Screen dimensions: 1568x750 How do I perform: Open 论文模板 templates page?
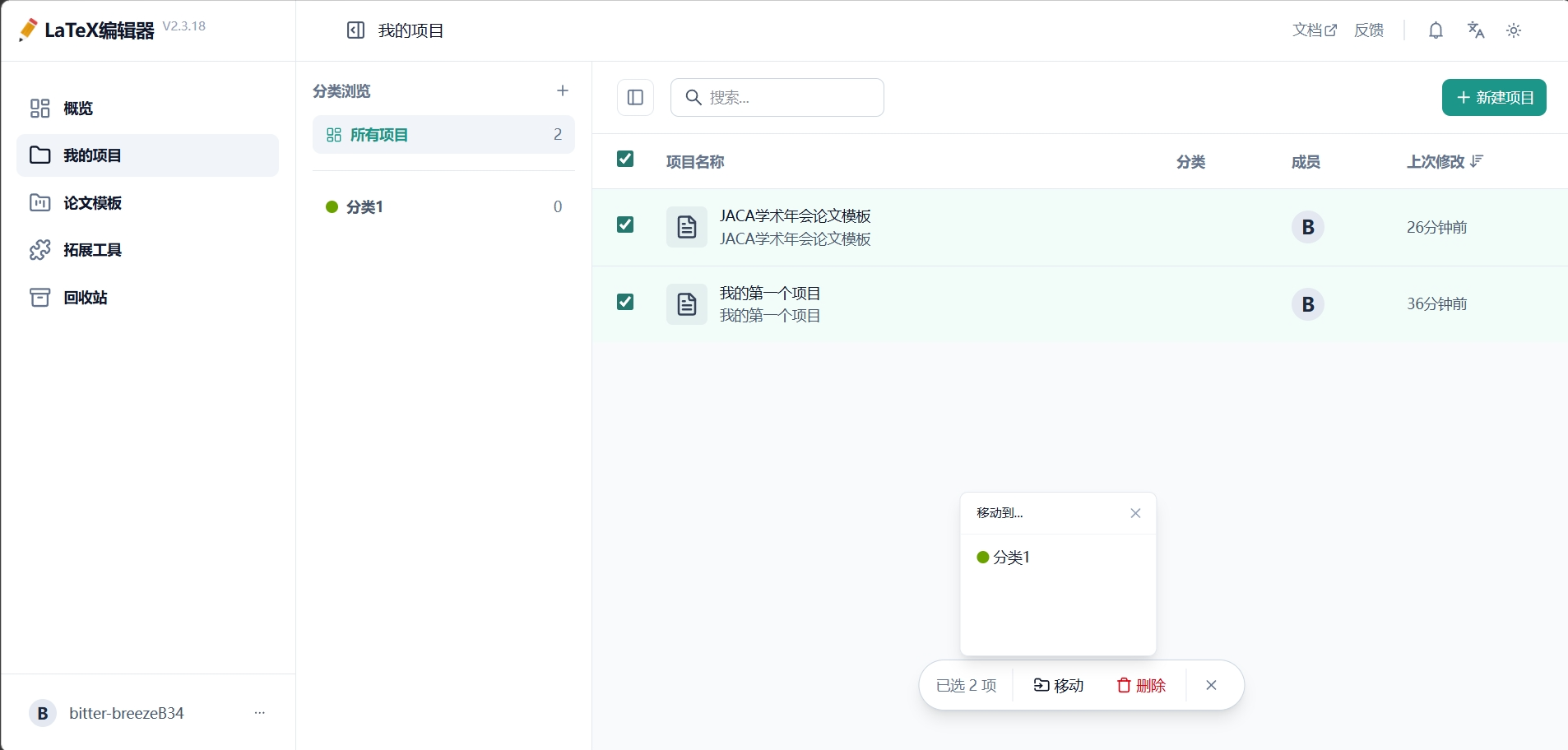click(x=148, y=202)
